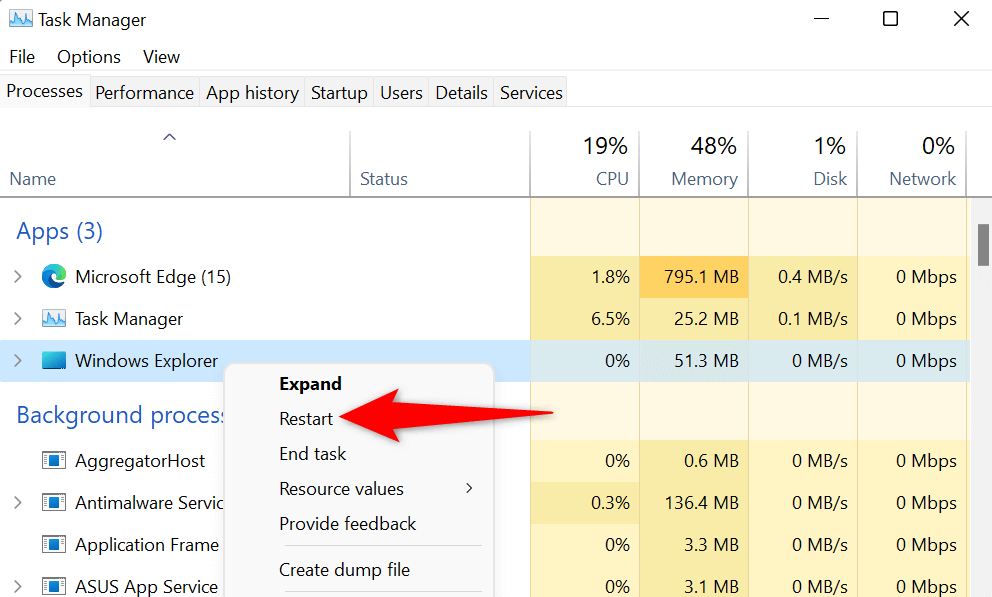Expand the Microsoft Edge process group
Screen dimensions: 992x597
pyautogui.click(x=18, y=277)
